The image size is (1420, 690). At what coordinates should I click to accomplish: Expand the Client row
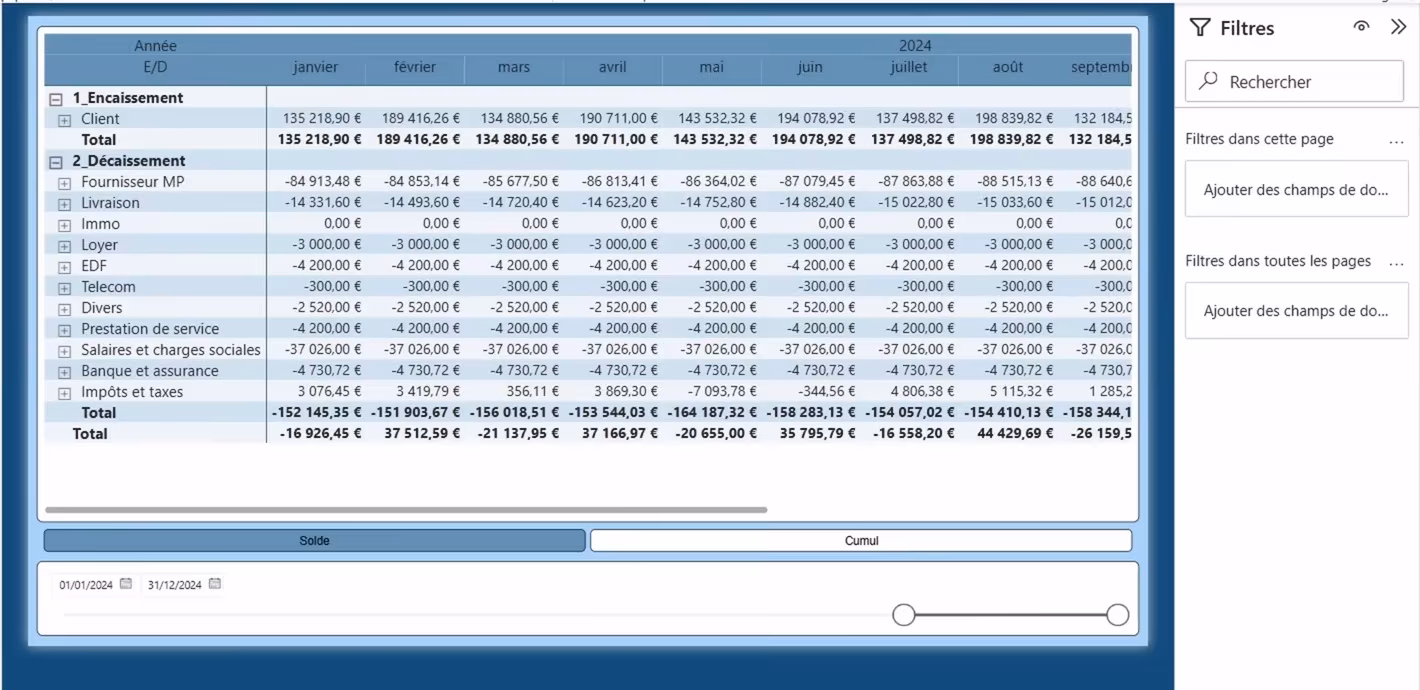(x=65, y=120)
